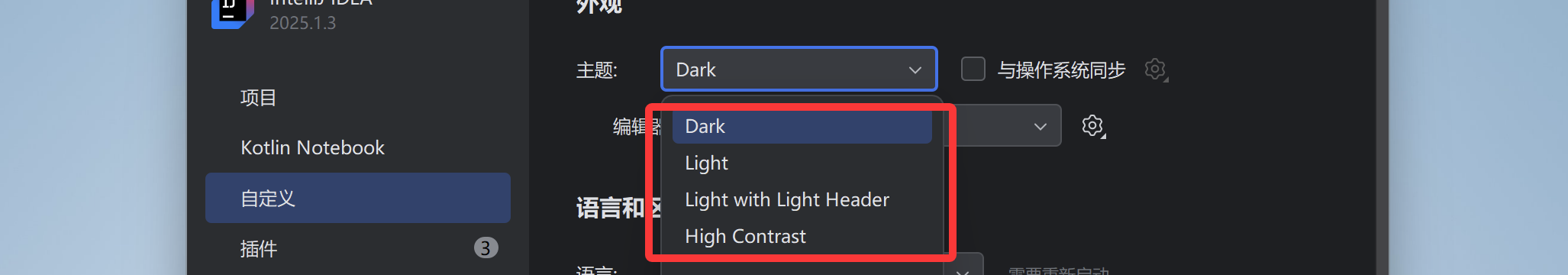Click the 主题 label
1568x275 pixels.
(x=596, y=70)
